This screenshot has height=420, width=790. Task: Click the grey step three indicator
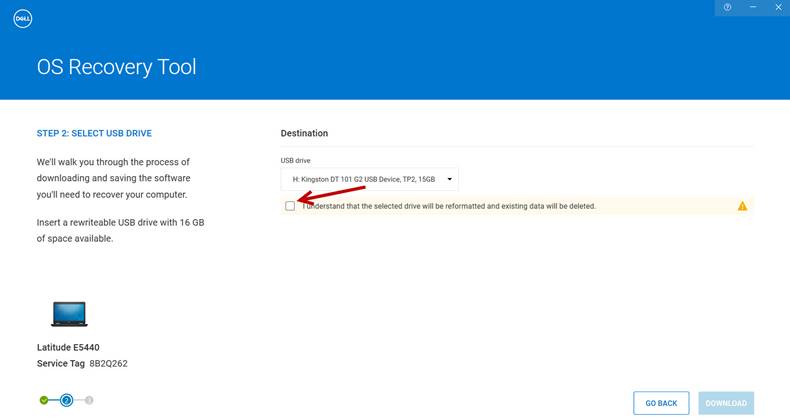[89, 400]
